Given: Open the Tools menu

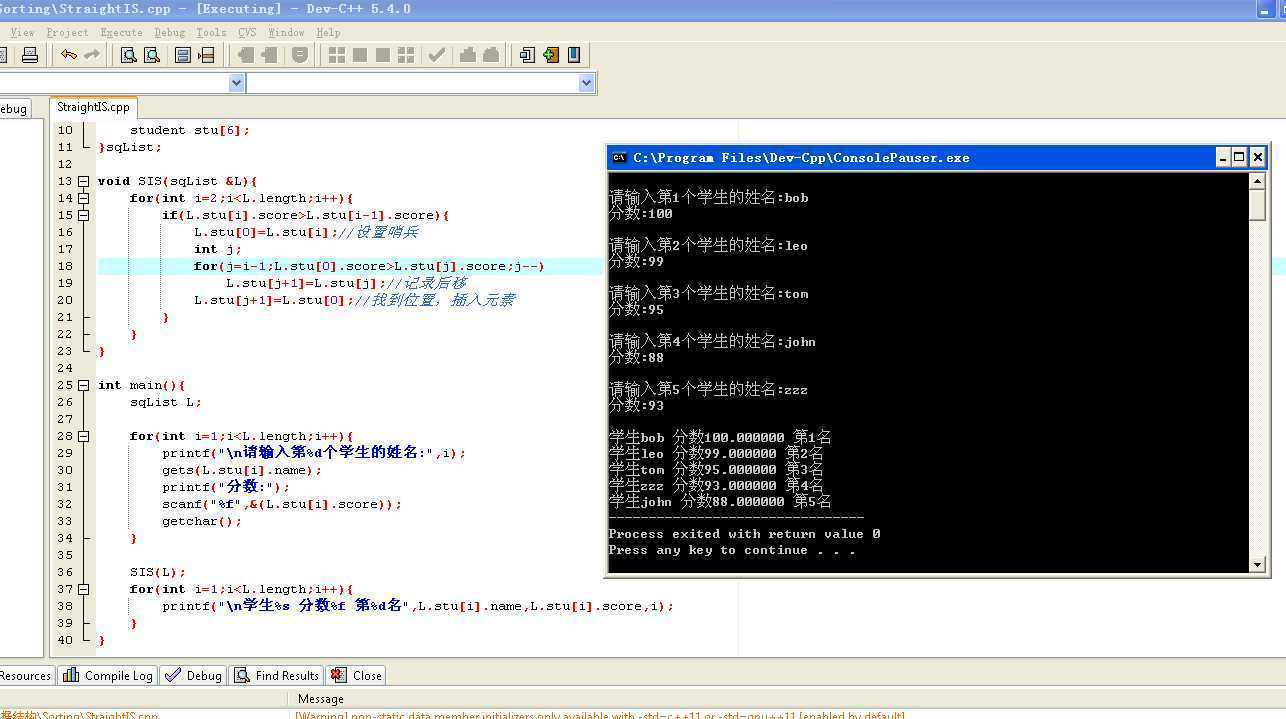Looking at the screenshot, I should [211, 32].
